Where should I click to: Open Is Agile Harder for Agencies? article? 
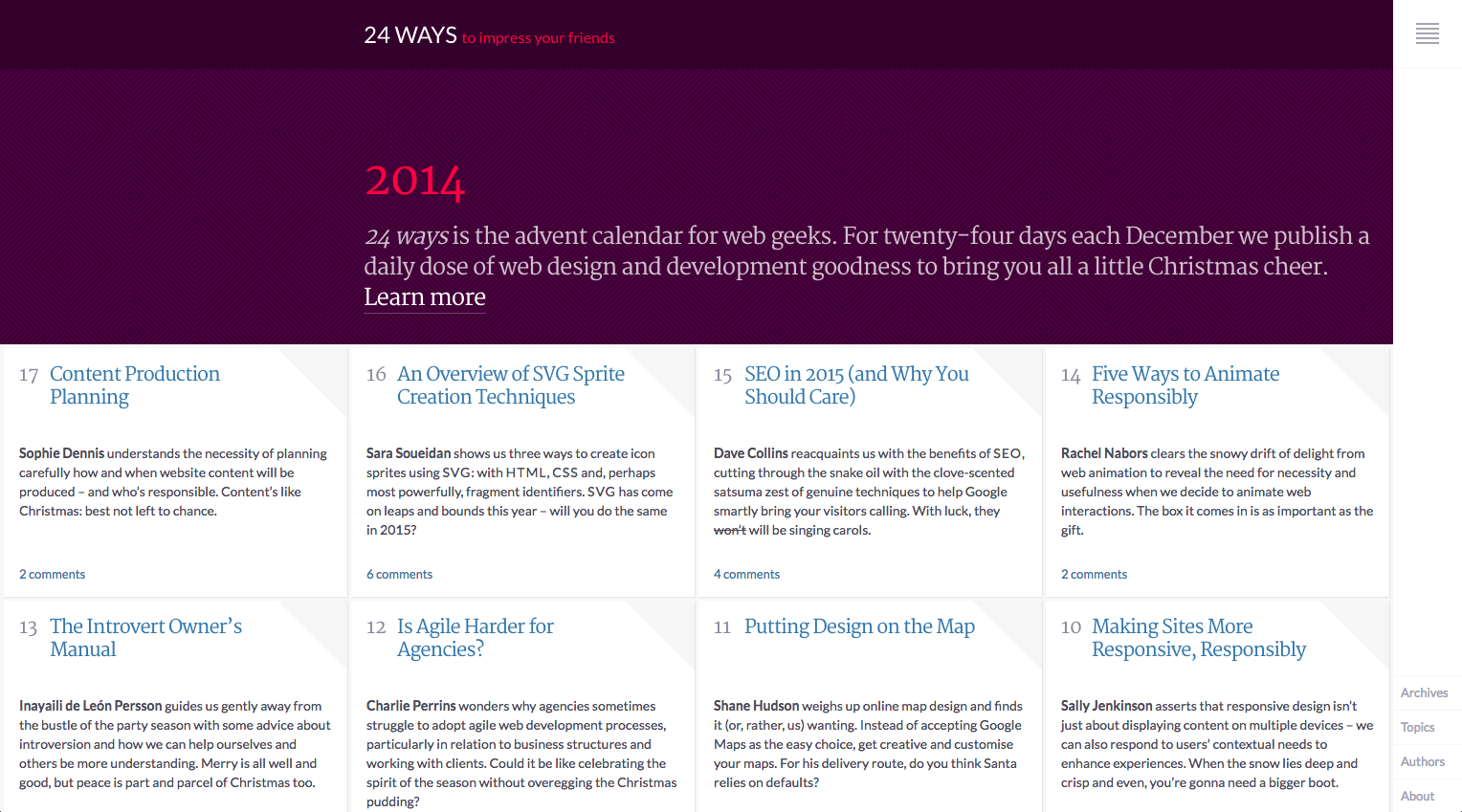pos(476,638)
